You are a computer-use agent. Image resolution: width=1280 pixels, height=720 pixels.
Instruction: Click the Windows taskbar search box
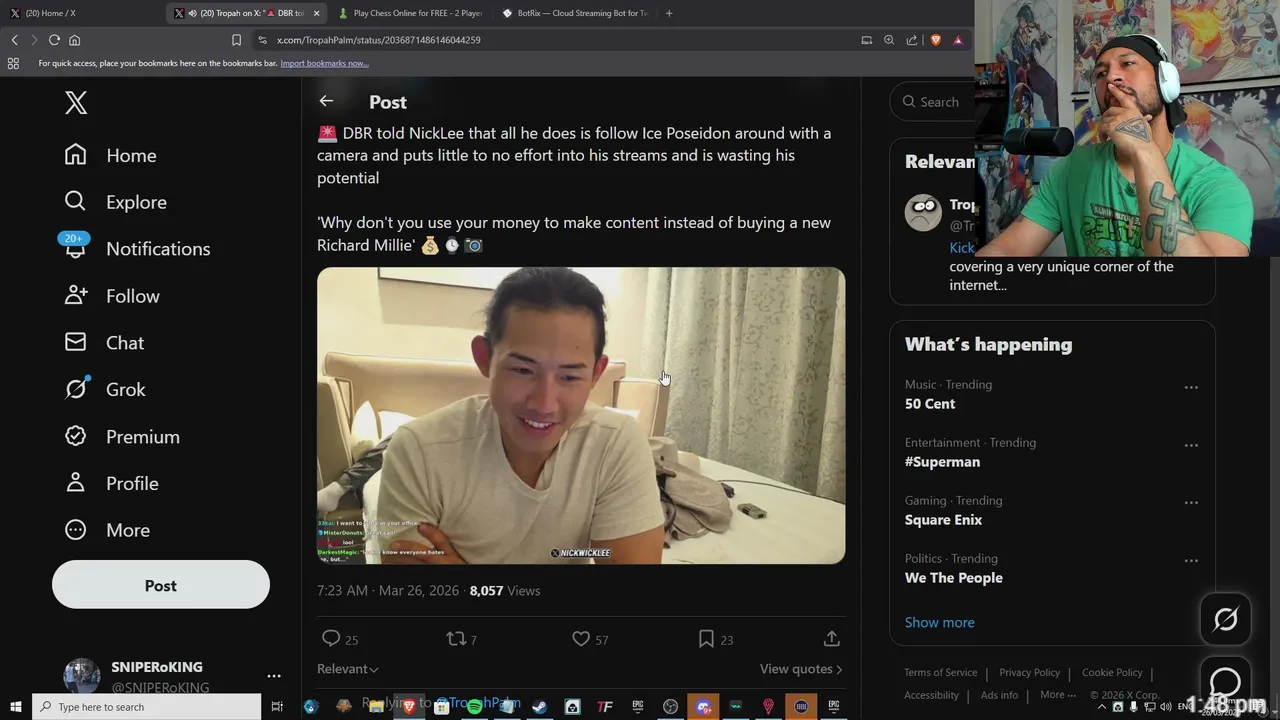tap(147, 707)
